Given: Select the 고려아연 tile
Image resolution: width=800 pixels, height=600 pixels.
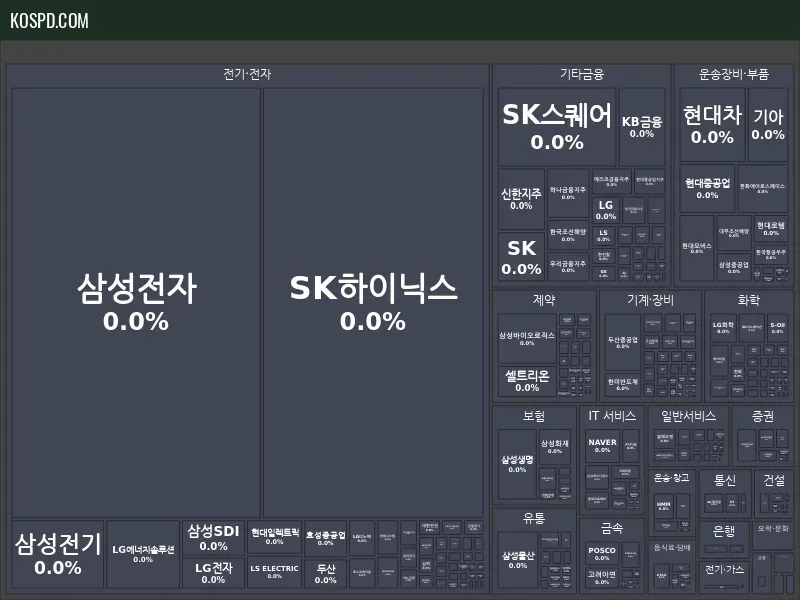Looking at the screenshot, I should pos(602,578).
